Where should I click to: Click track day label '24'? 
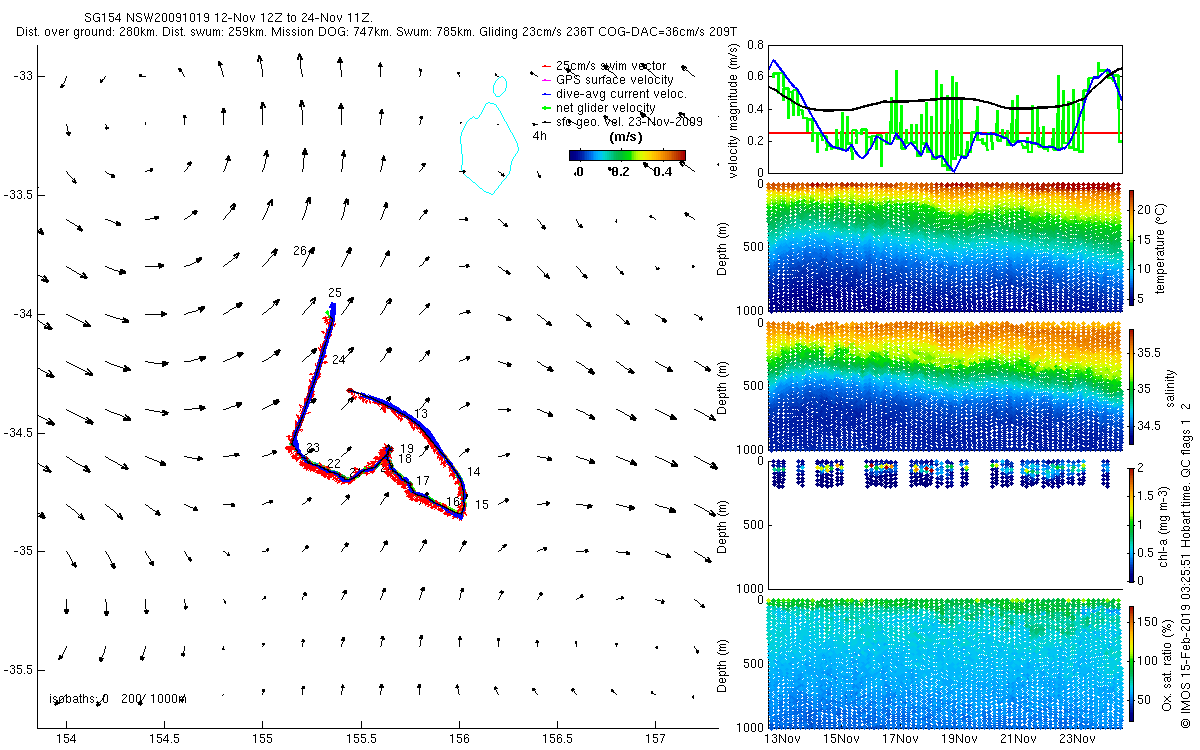pyautogui.click(x=339, y=359)
